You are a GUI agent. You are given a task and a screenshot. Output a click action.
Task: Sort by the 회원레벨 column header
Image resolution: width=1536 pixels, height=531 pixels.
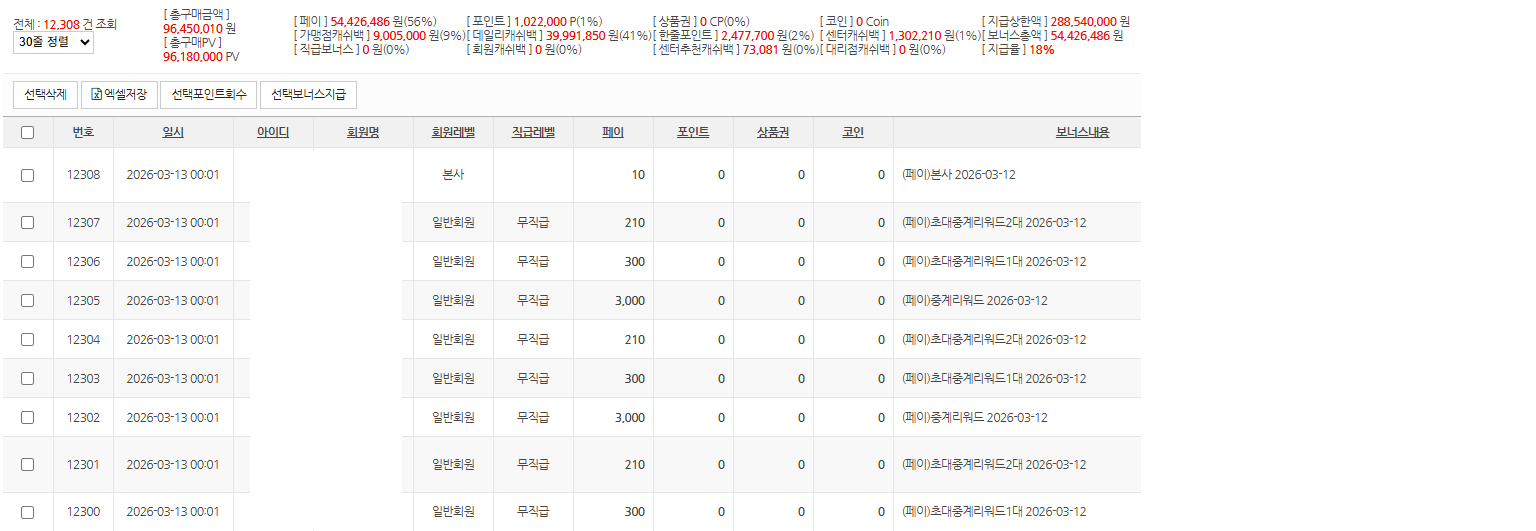pos(453,132)
